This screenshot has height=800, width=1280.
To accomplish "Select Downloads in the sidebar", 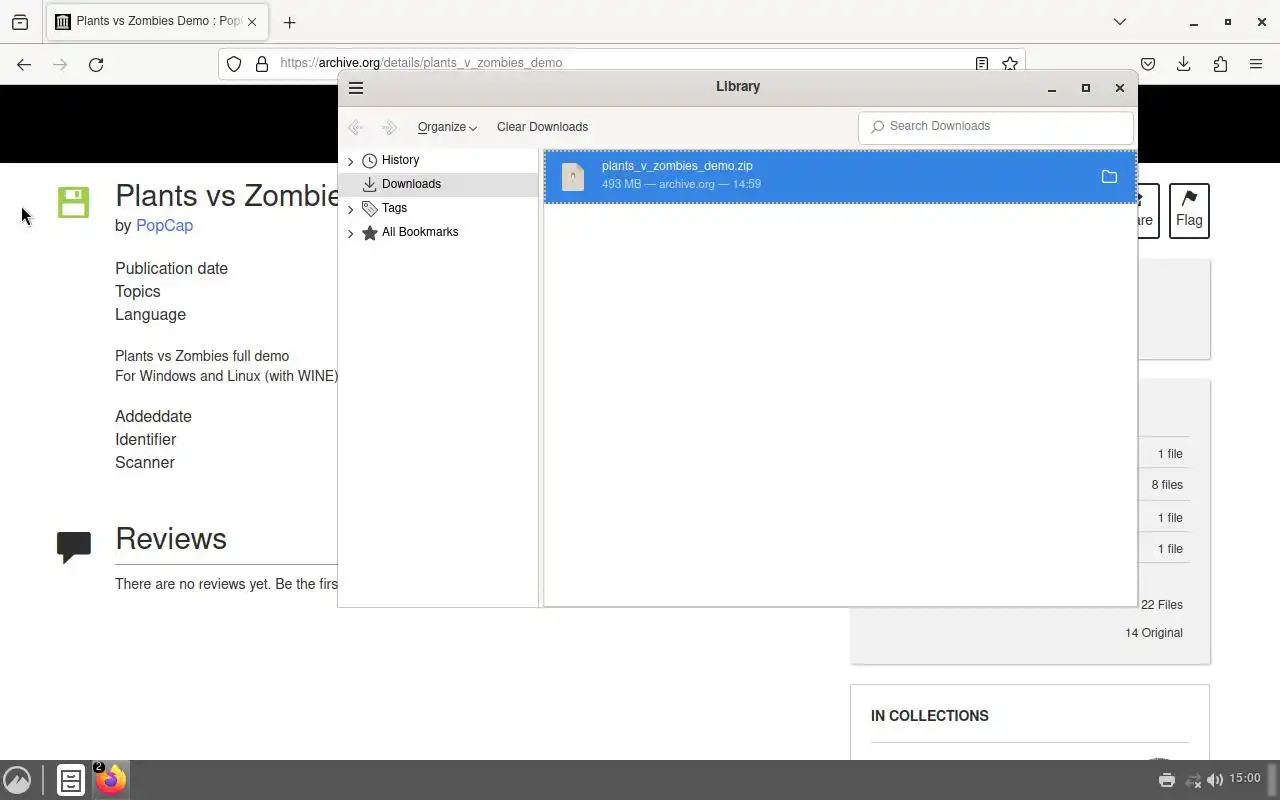I will coord(411,184).
